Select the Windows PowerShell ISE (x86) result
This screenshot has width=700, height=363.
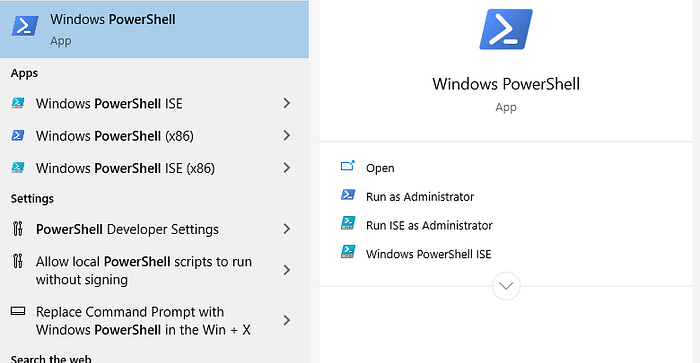(x=154, y=168)
